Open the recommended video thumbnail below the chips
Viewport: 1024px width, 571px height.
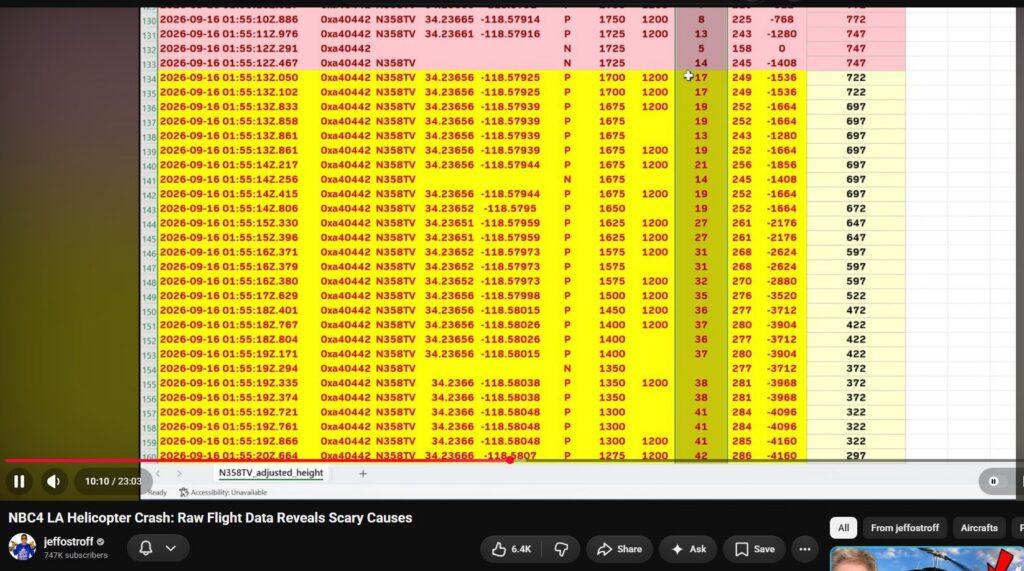(927, 559)
